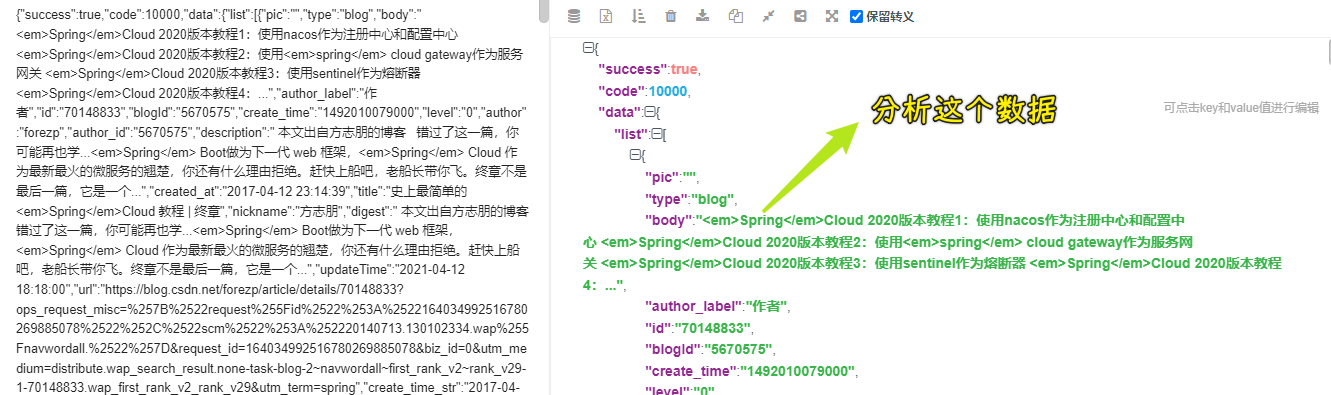
Task: Collapse the root object node
Action: [587, 48]
